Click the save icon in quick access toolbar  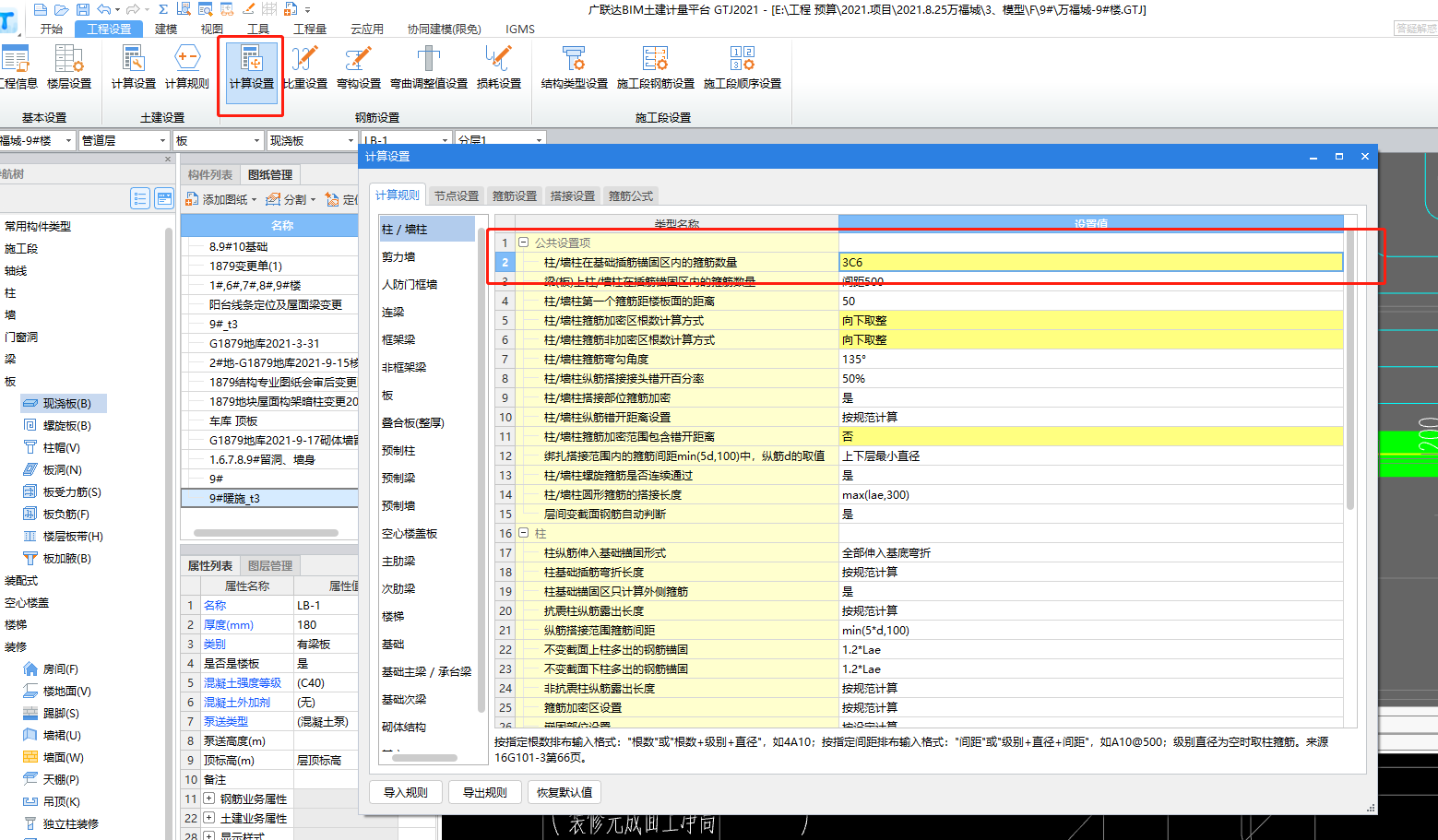(83, 9)
